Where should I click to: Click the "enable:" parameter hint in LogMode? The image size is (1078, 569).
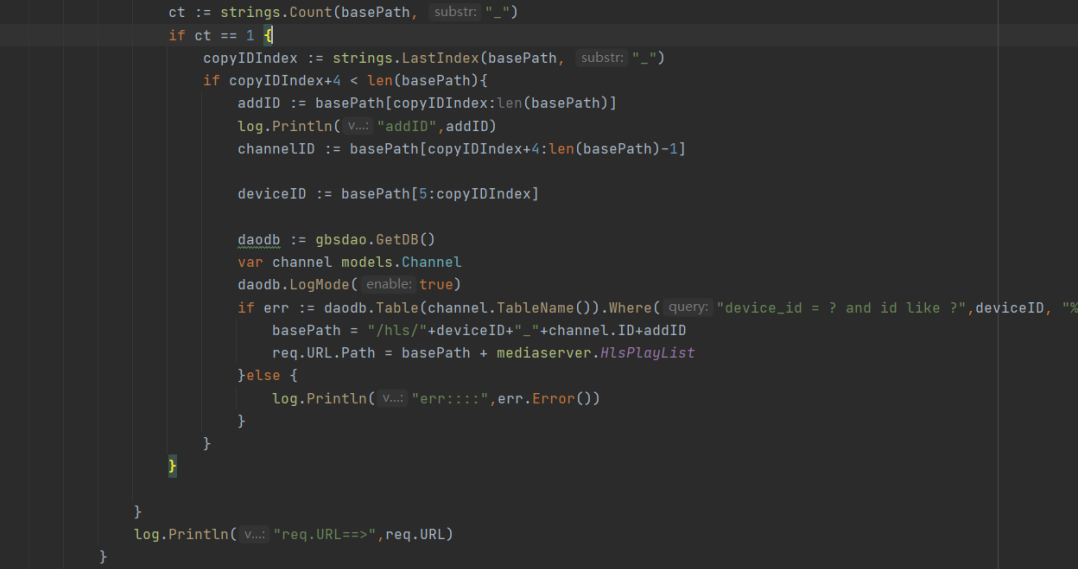point(388,284)
